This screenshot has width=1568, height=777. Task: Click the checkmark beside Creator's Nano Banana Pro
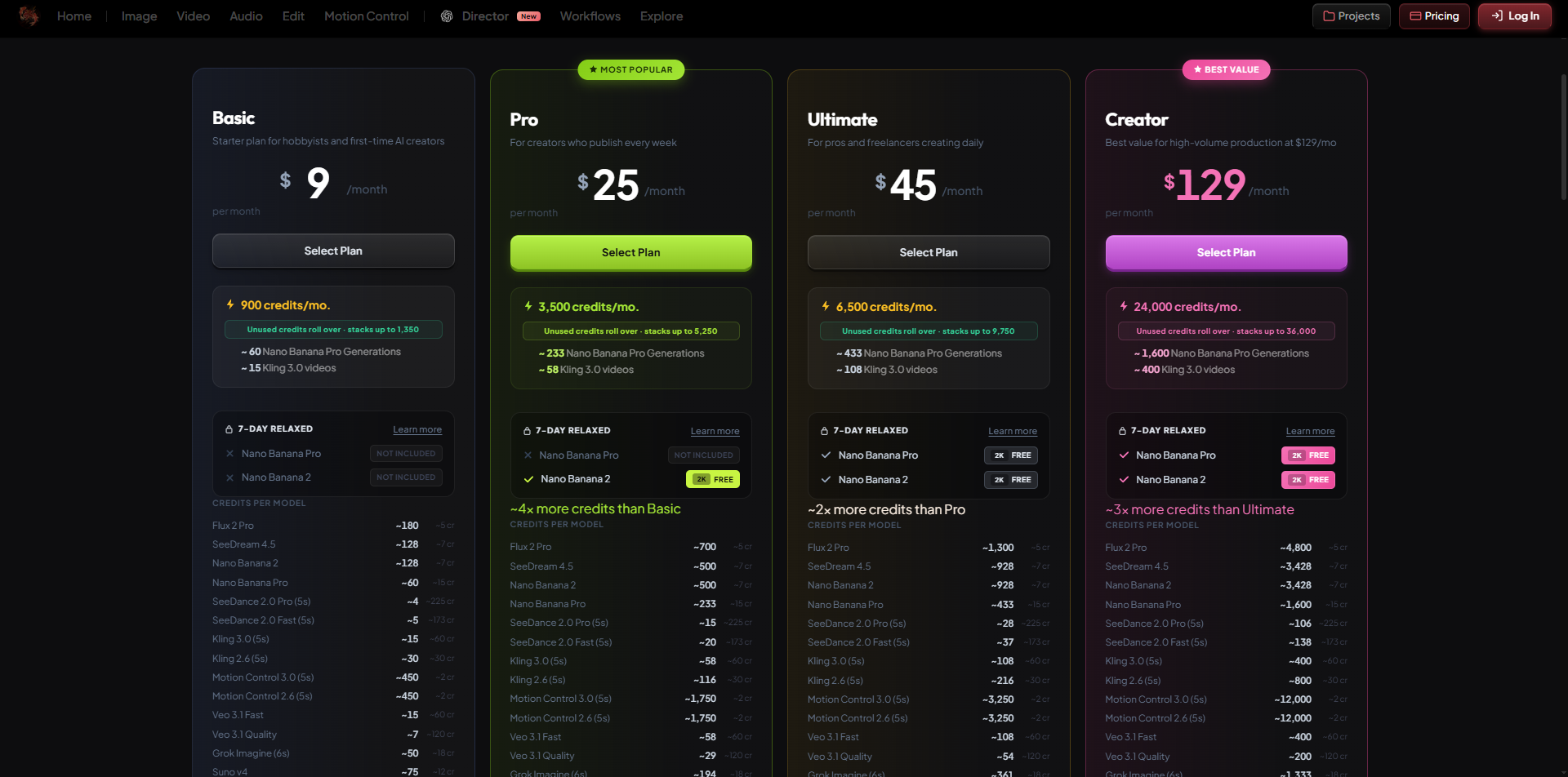1124,455
